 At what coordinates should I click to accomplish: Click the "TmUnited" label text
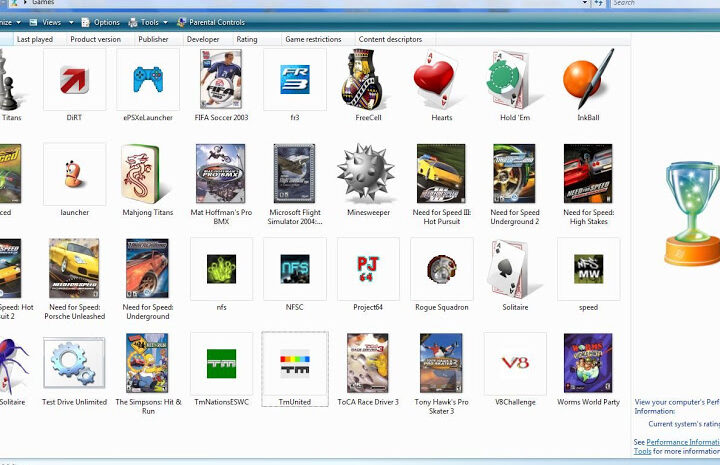[295, 402]
